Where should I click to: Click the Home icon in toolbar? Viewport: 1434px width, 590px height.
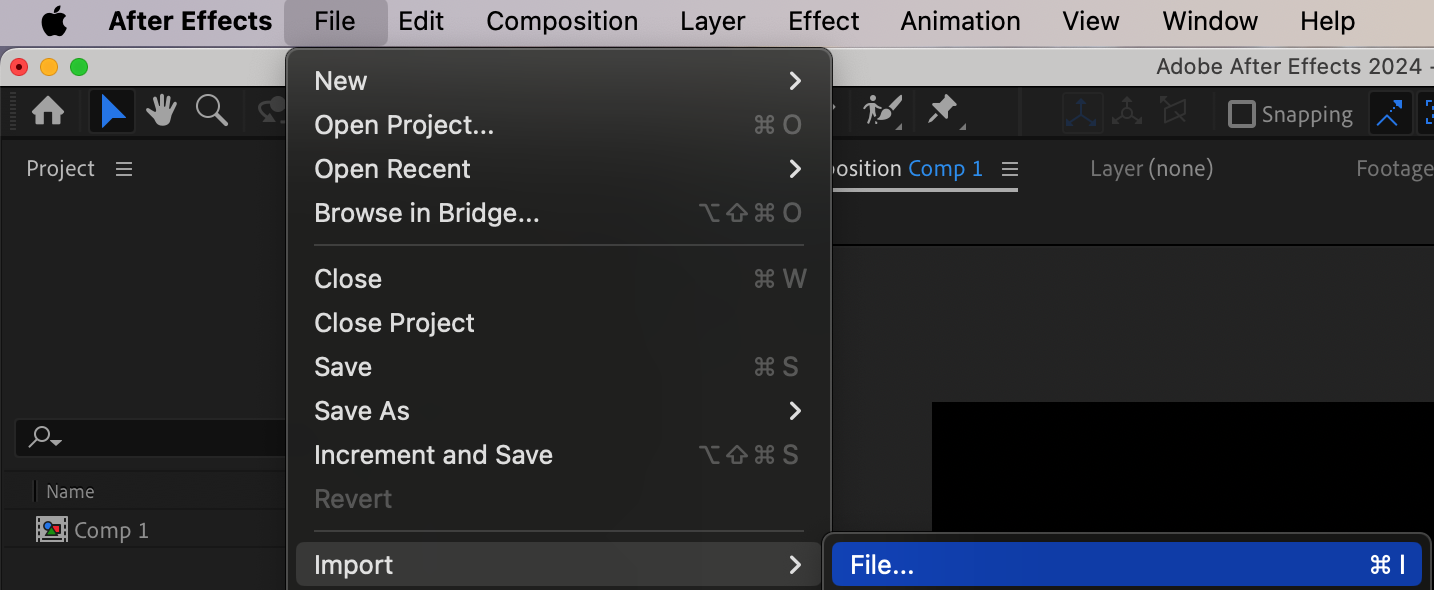pos(48,112)
